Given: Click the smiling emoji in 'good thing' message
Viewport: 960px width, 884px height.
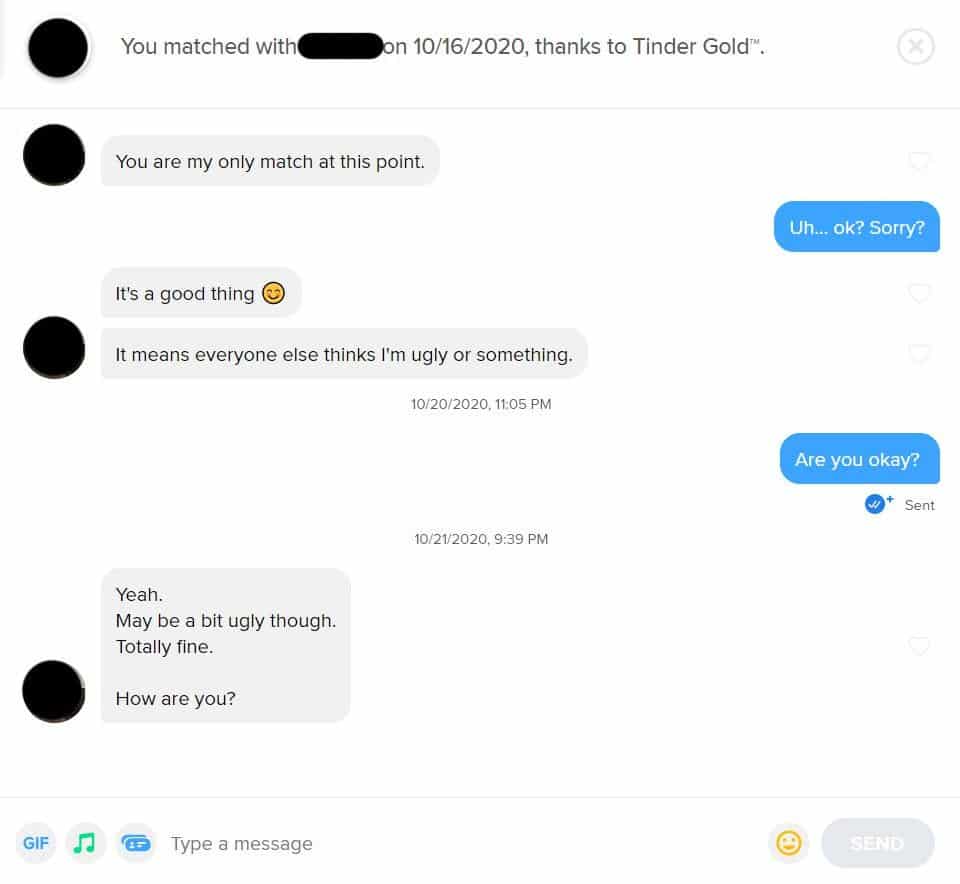Looking at the screenshot, I should [273, 293].
